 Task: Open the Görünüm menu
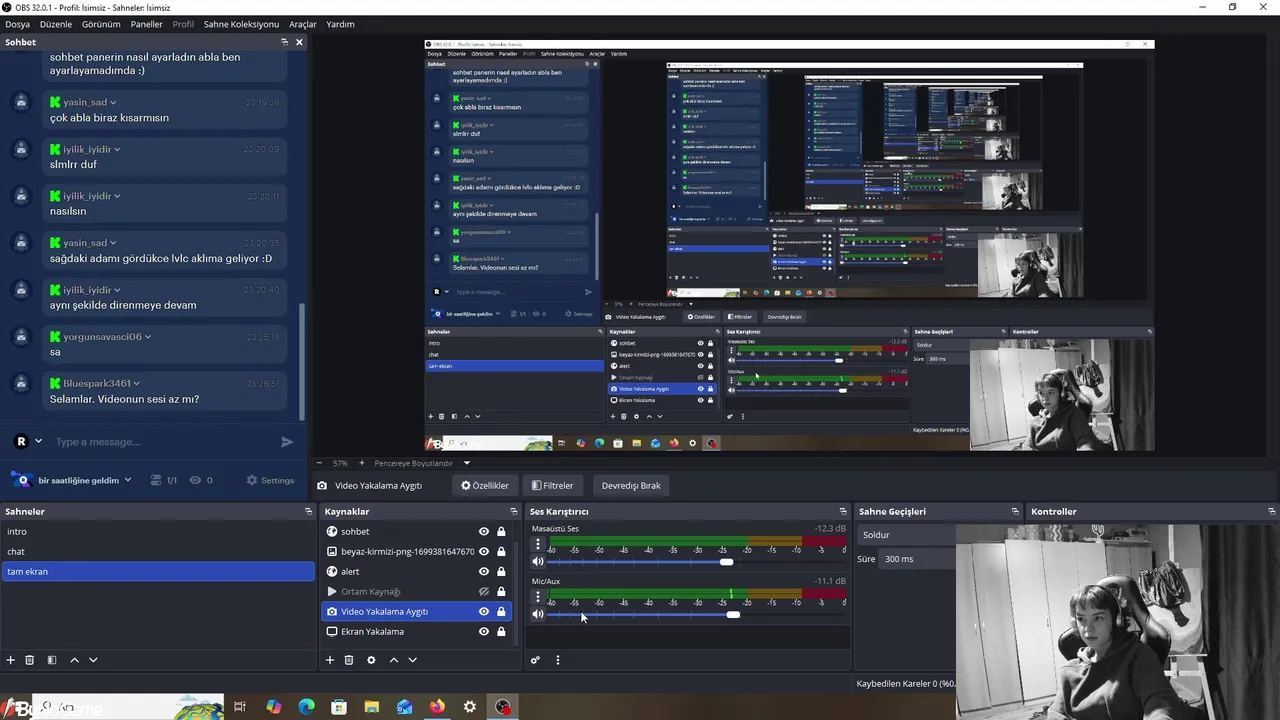coord(101,24)
